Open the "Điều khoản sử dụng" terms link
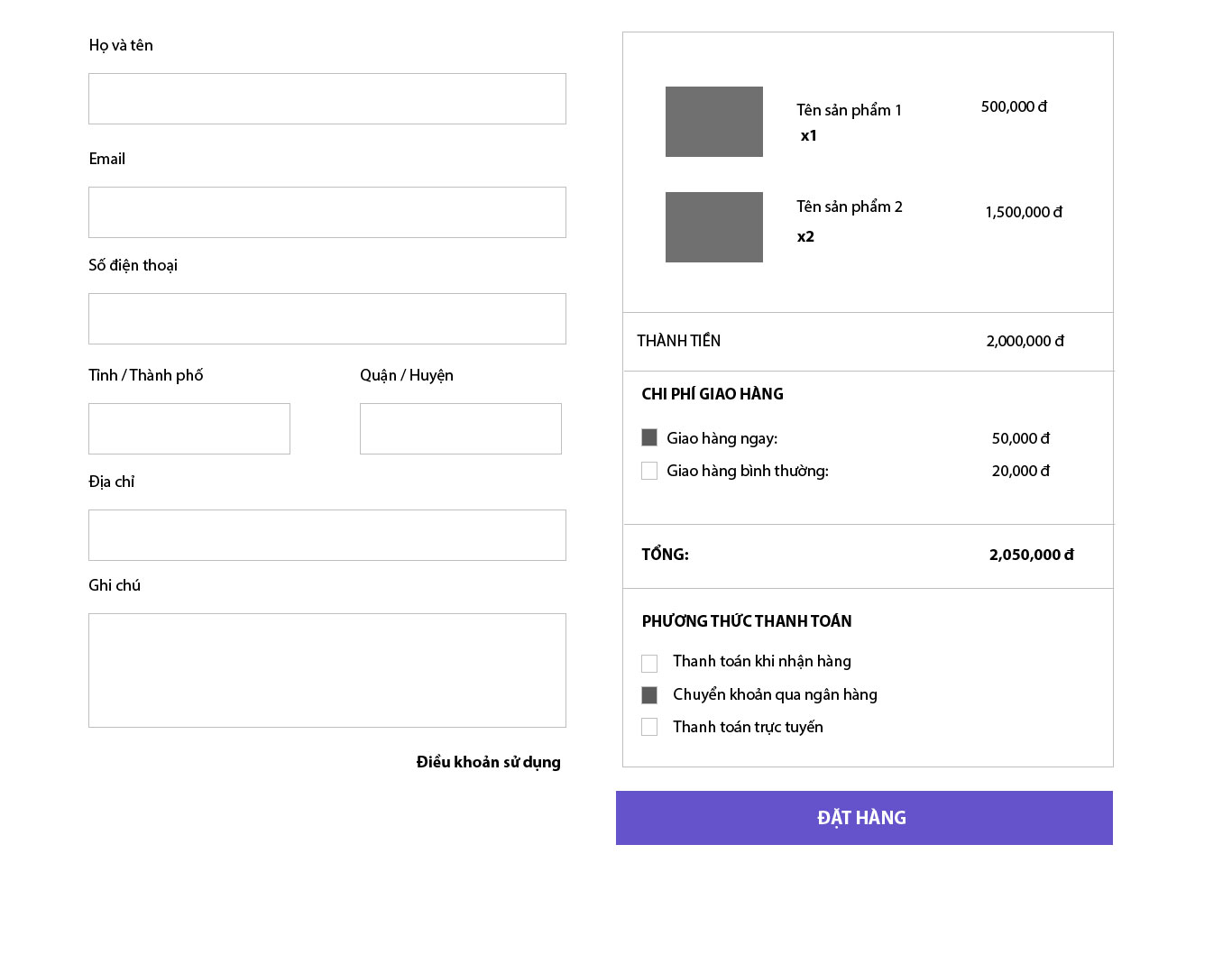This screenshot has width=1232, height=964. pos(488,762)
